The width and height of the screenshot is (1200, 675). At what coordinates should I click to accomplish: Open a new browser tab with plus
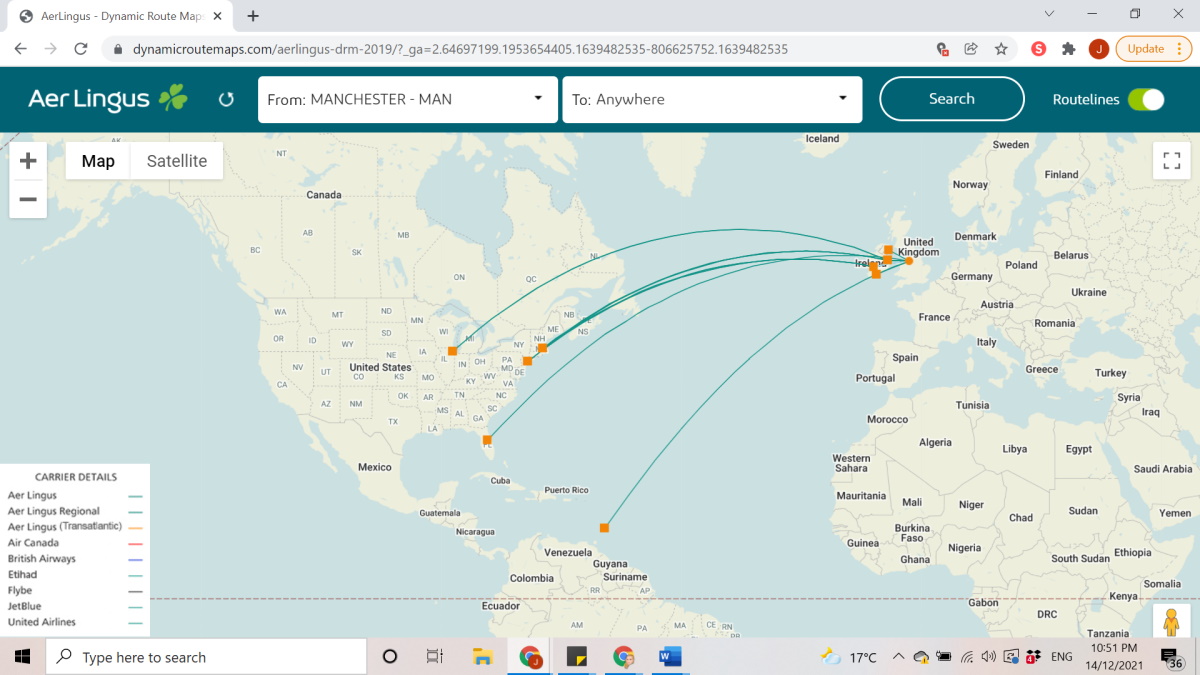click(x=253, y=16)
